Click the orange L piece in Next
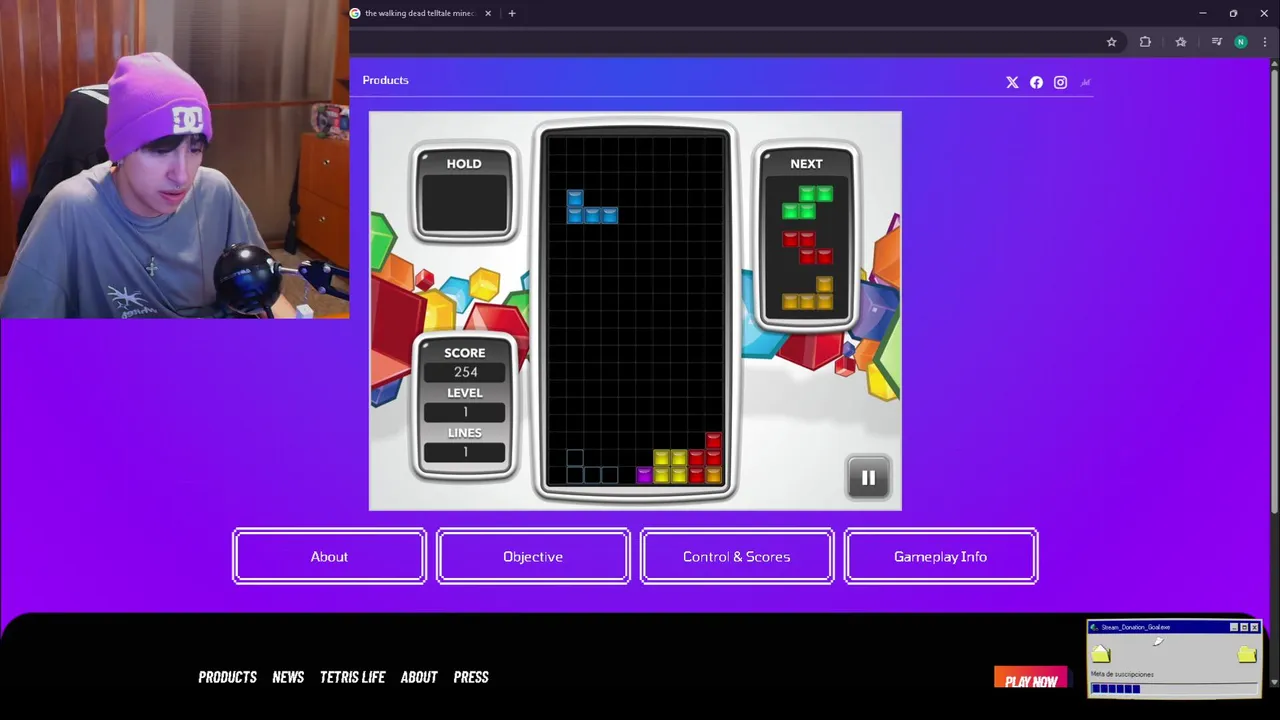 [x=807, y=293]
